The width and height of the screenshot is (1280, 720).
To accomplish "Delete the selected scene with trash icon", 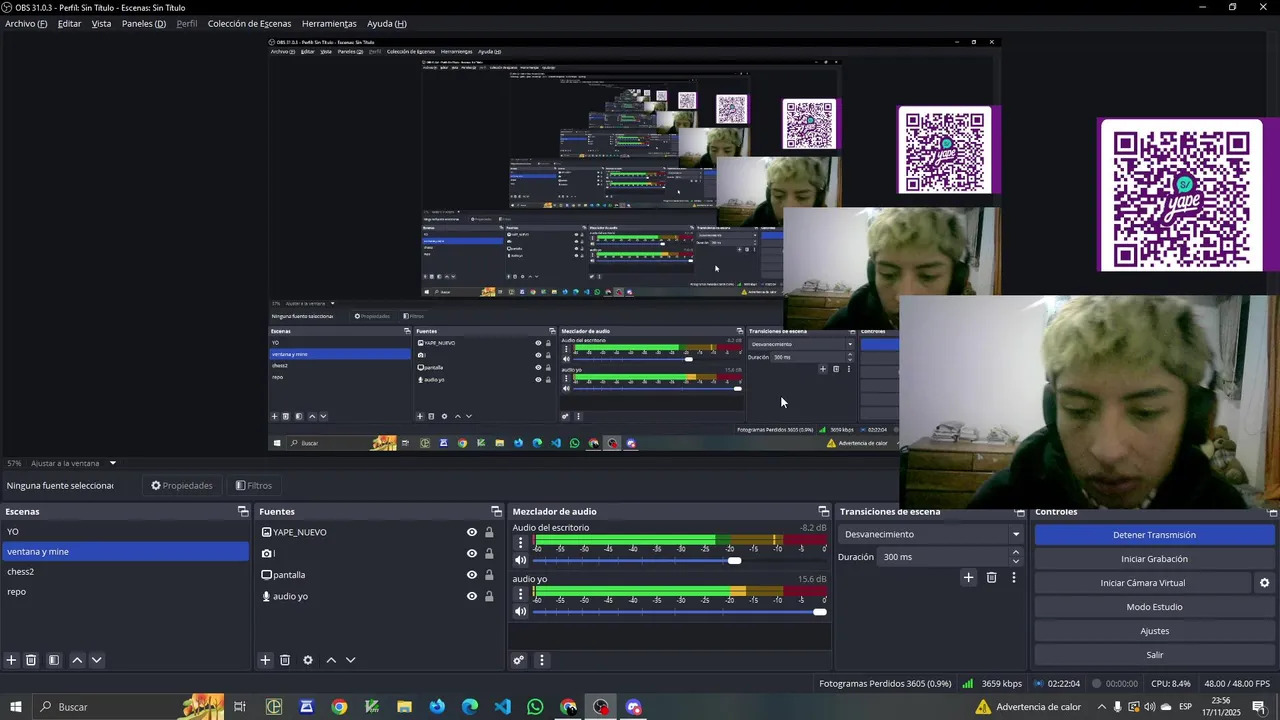I will pos(31,660).
